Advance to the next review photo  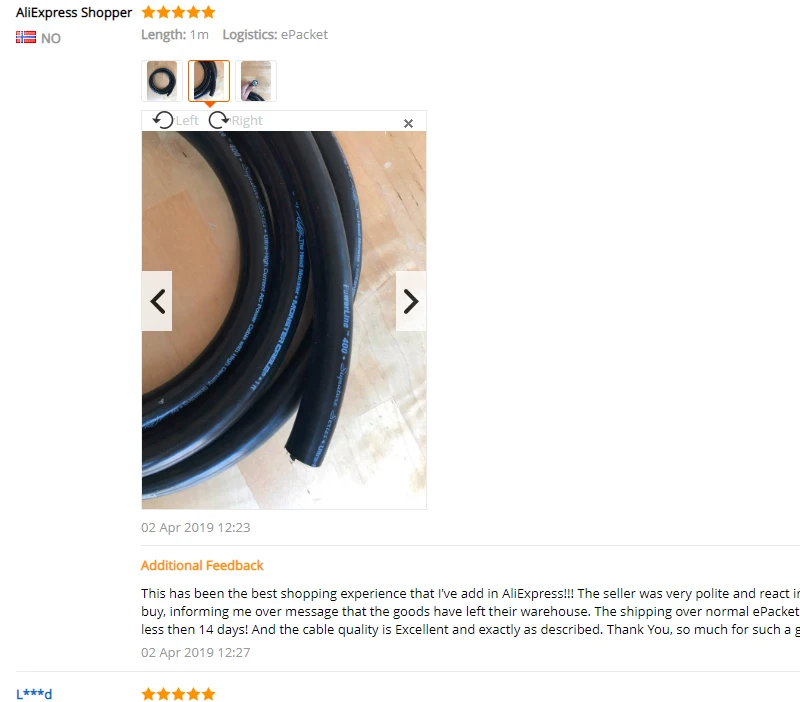411,301
